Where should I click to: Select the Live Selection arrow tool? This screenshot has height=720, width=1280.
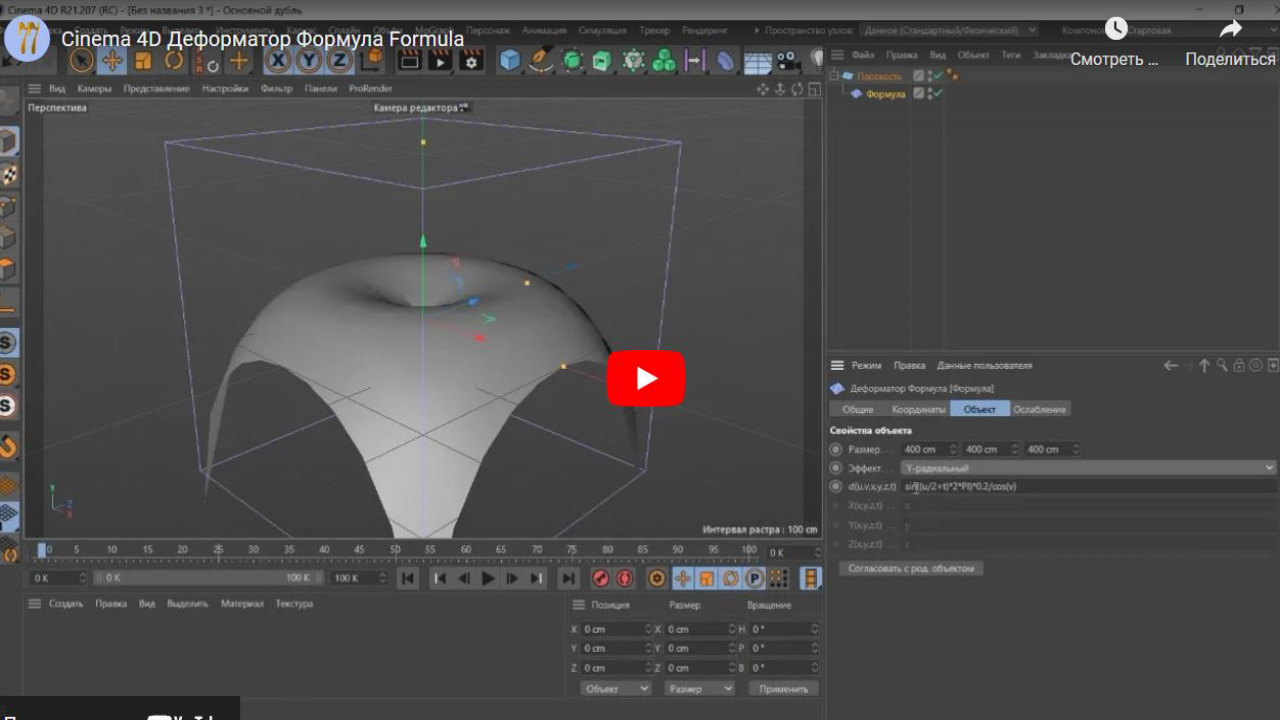81,61
